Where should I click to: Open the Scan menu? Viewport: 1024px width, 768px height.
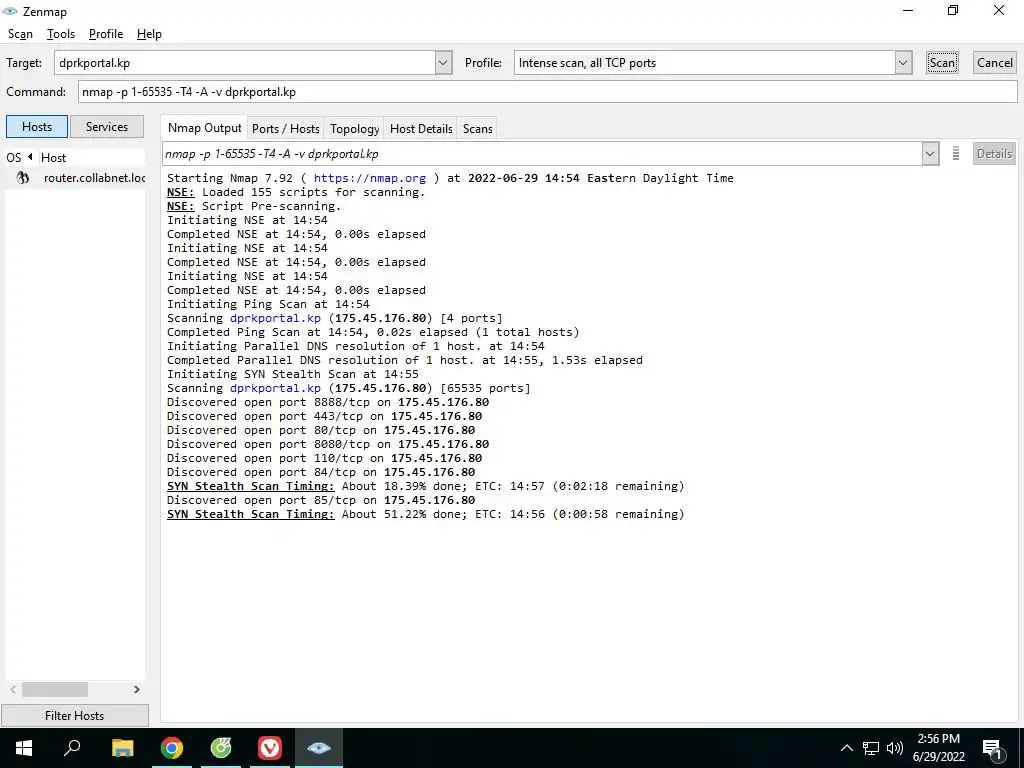[x=20, y=34]
